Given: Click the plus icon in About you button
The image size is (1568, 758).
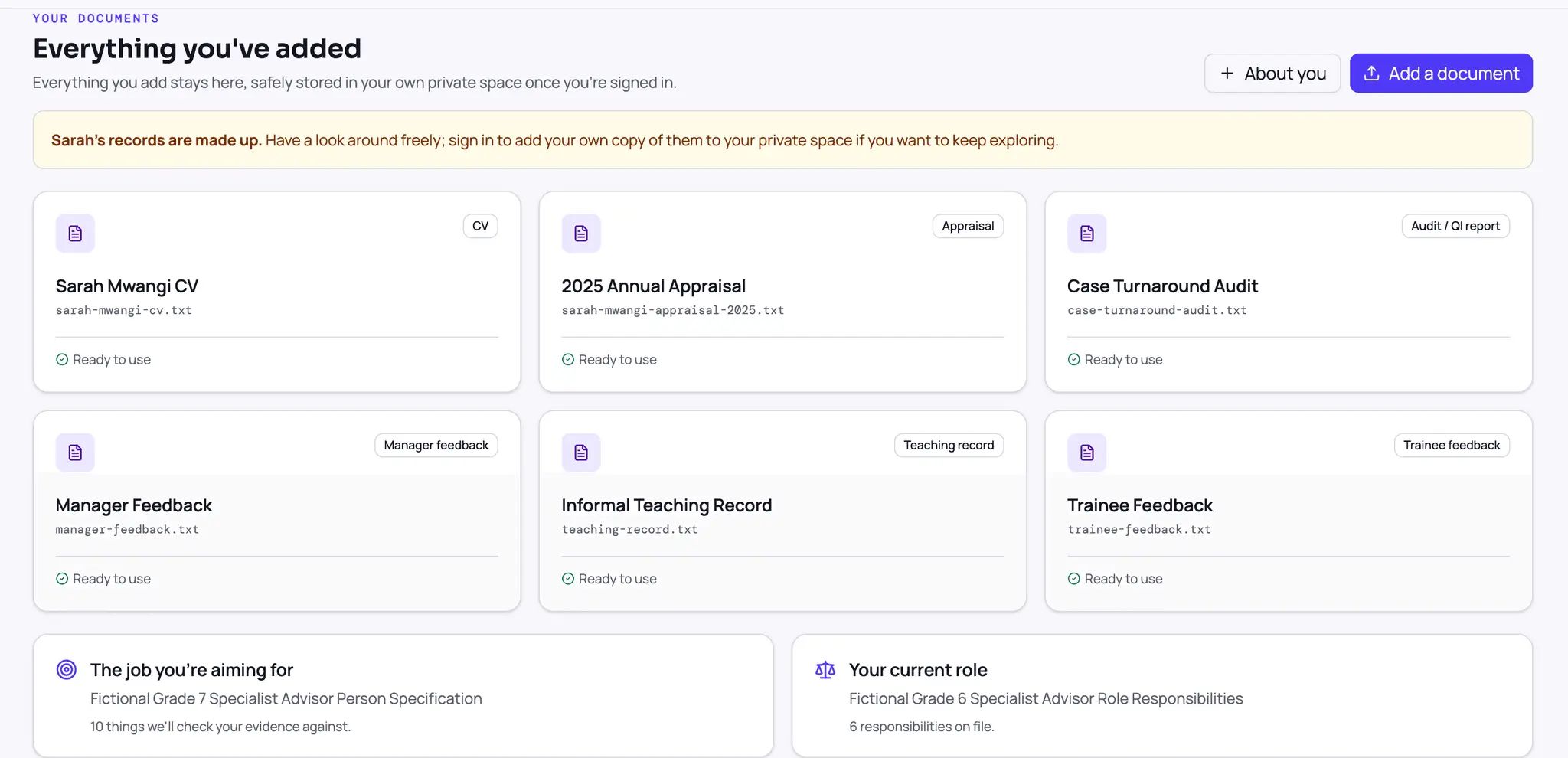Looking at the screenshot, I should pyautogui.click(x=1227, y=74).
